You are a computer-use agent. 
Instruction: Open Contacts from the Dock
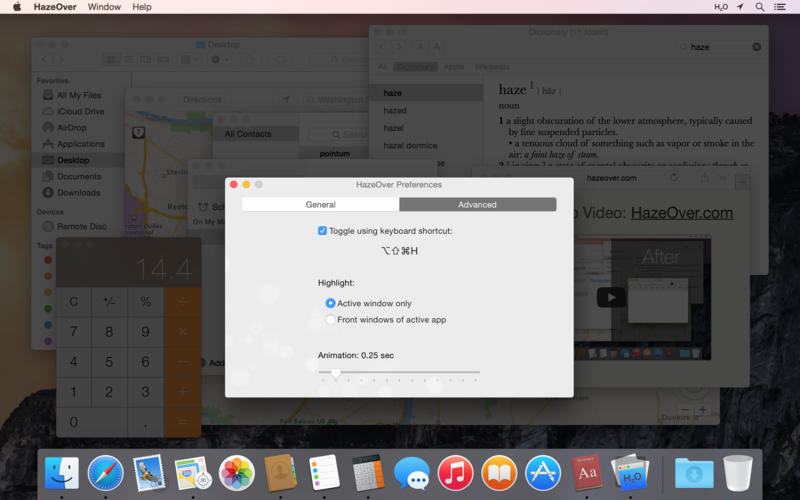point(281,473)
